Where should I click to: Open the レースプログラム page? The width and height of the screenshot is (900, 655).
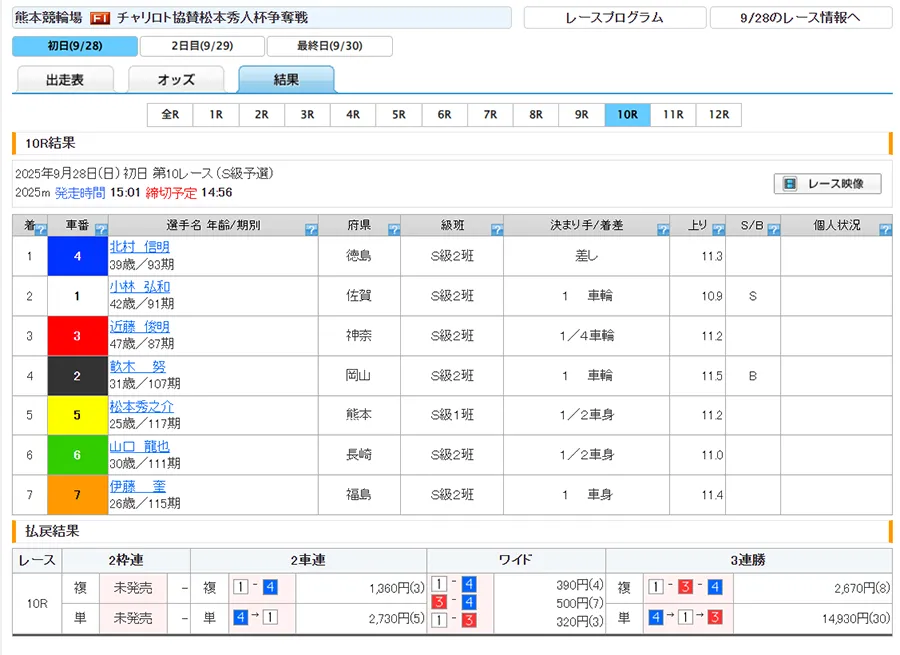click(614, 18)
